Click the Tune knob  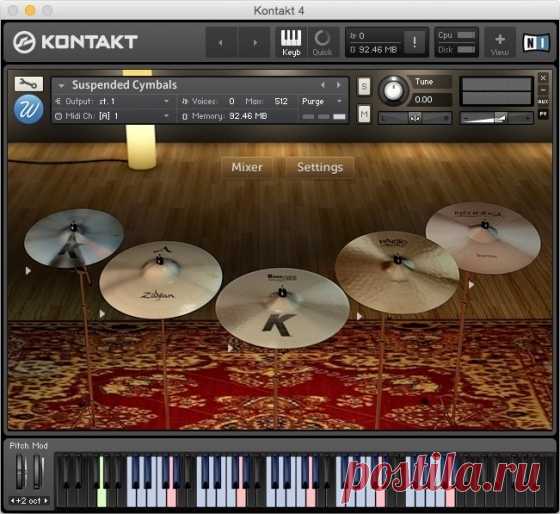pyautogui.click(x=393, y=90)
